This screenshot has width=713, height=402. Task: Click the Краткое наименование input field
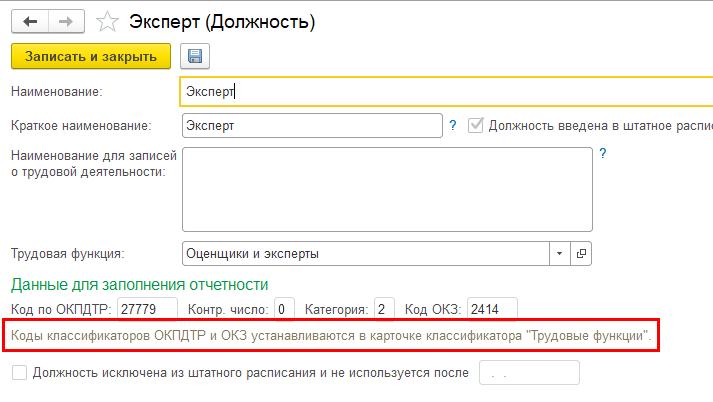tap(312, 126)
